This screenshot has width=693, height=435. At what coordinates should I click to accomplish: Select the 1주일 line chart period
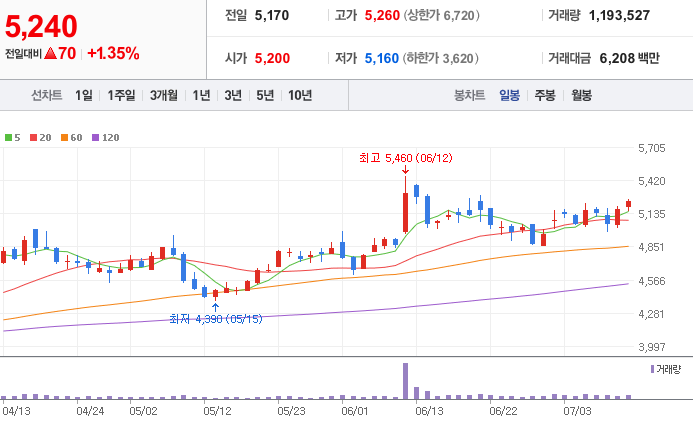[x=121, y=95]
